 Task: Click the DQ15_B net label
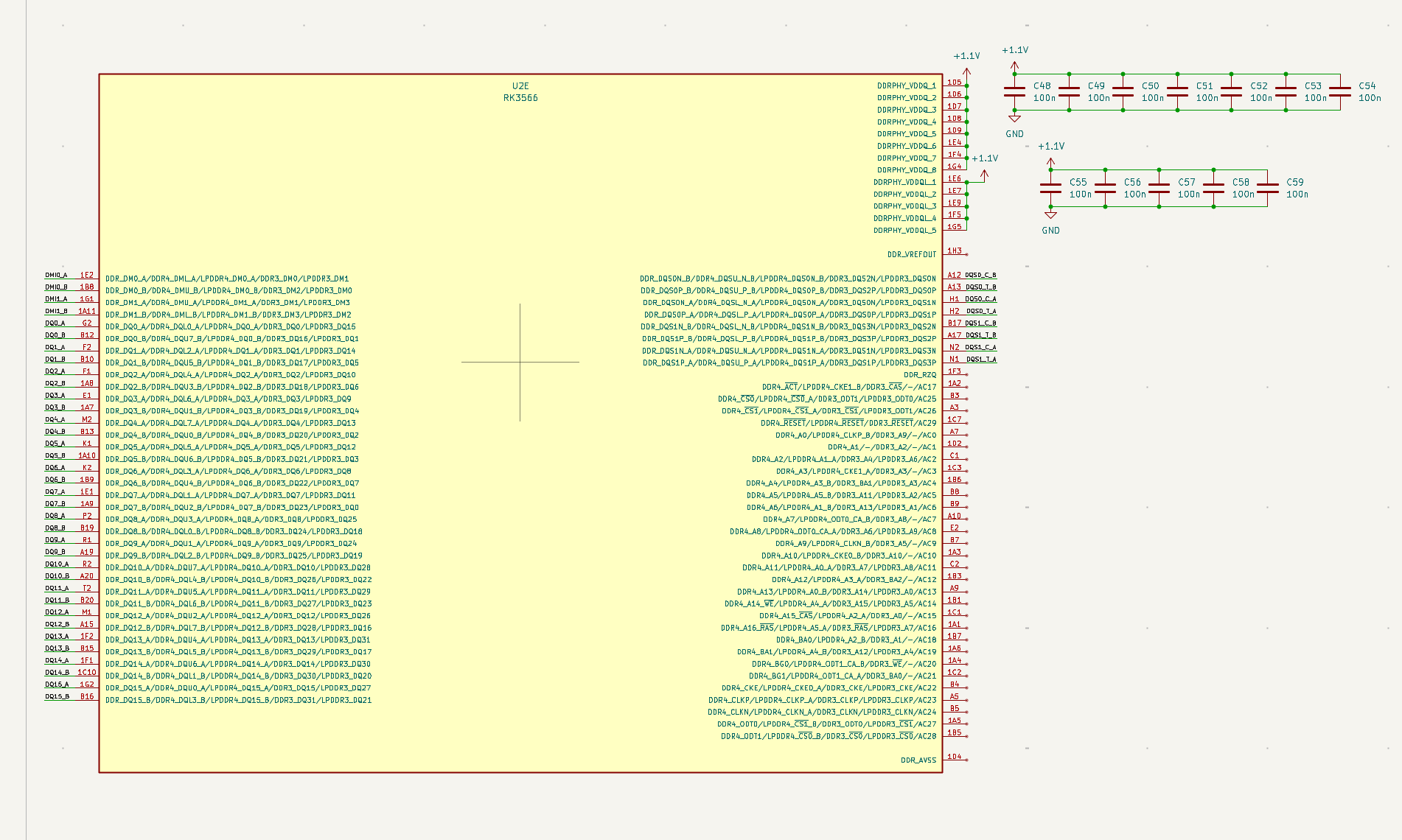(x=57, y=696)
